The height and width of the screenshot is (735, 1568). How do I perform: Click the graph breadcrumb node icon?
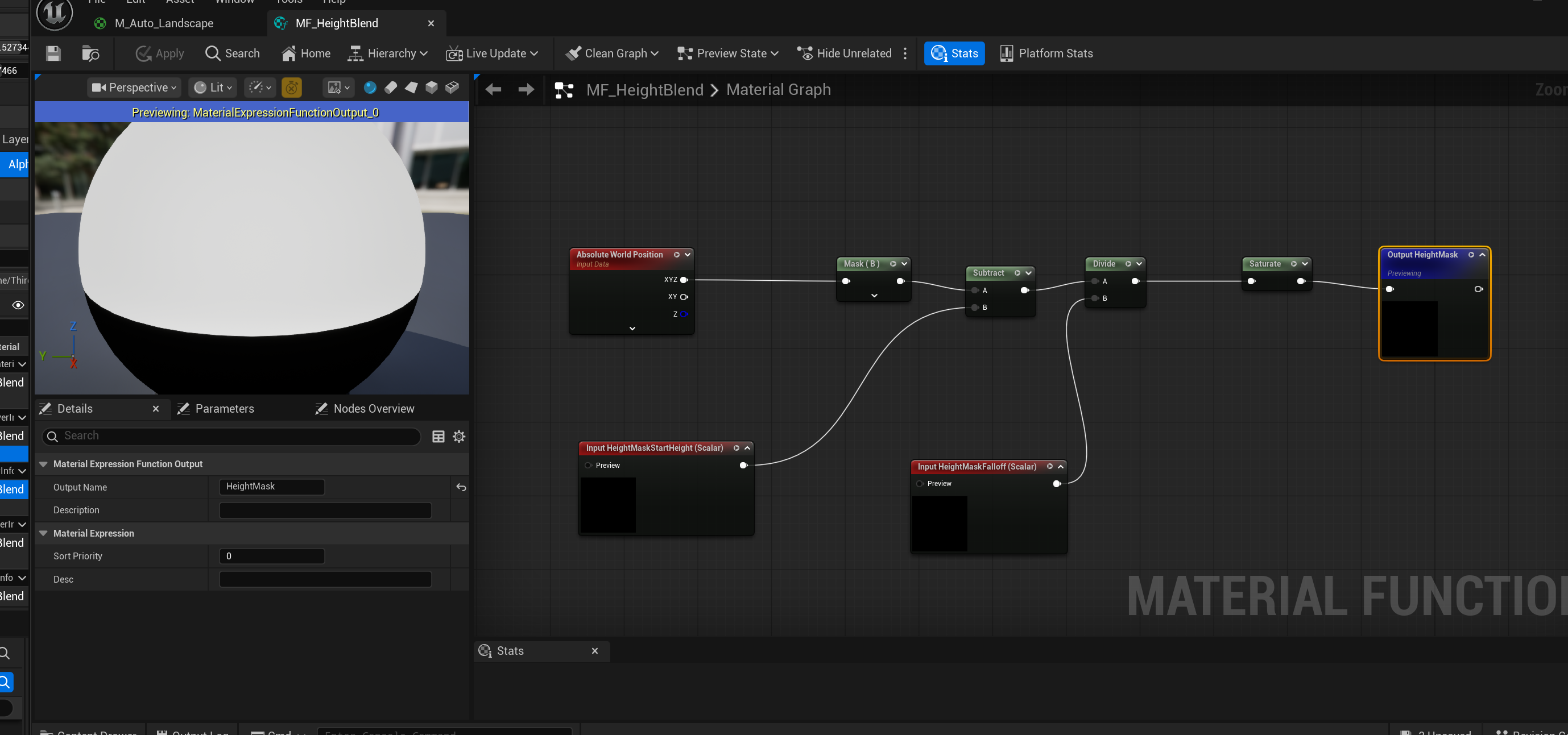point(564,90)
